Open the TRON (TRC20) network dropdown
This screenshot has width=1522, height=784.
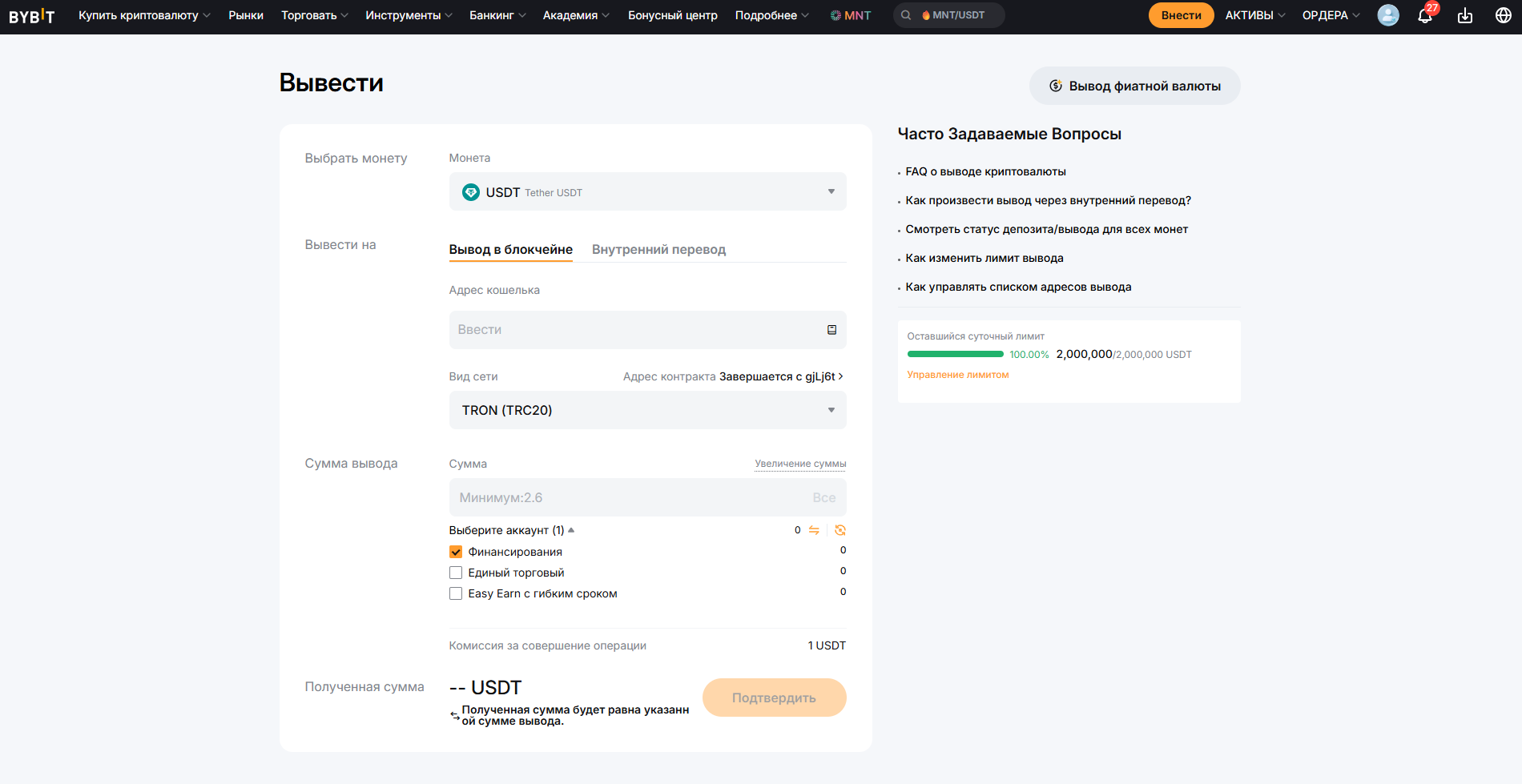pyautogui.click(x=647, y=410)
